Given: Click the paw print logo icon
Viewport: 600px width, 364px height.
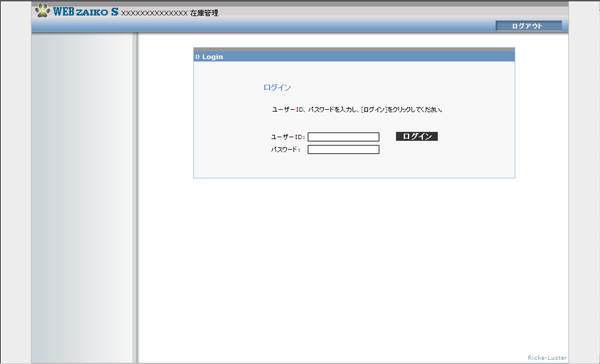Looking at the screenshot, I should pyautogui.click(x=42, y=10).
